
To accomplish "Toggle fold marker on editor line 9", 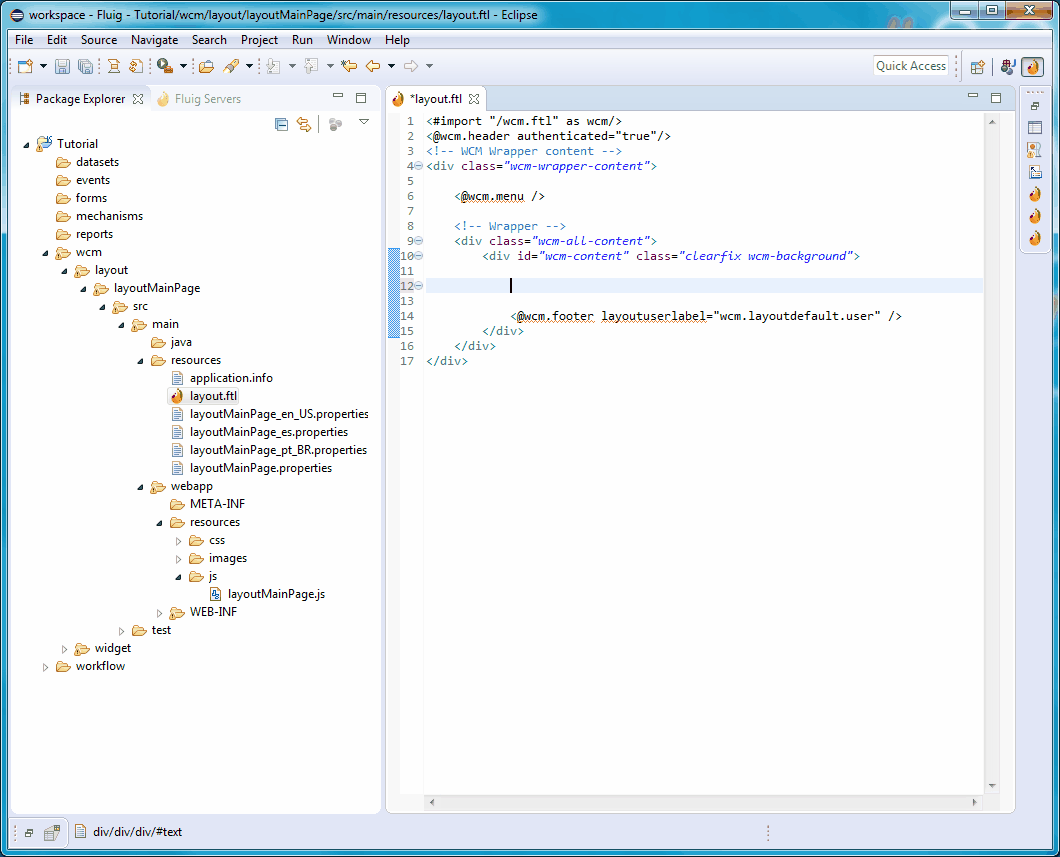I will point(419,241).
